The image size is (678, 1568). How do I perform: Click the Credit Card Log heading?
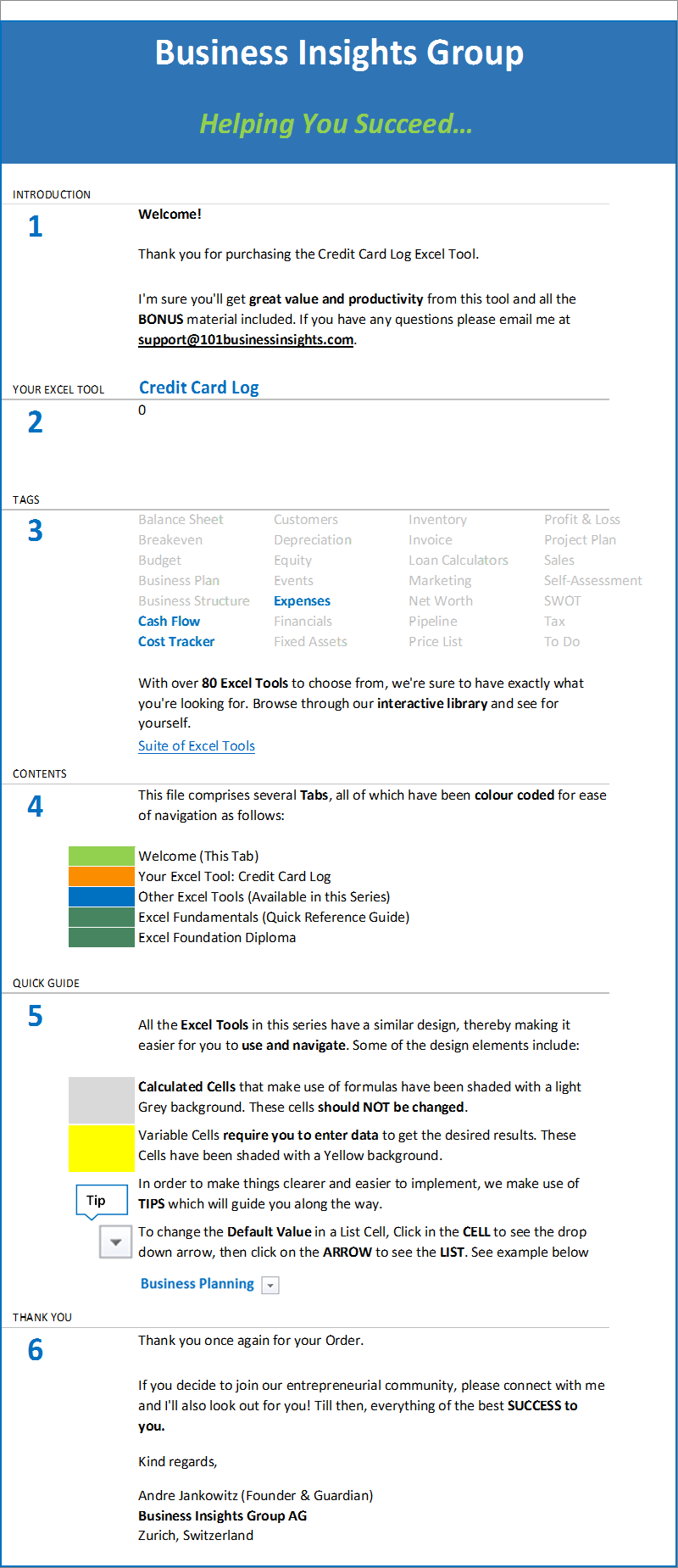(x=199, y=388)
